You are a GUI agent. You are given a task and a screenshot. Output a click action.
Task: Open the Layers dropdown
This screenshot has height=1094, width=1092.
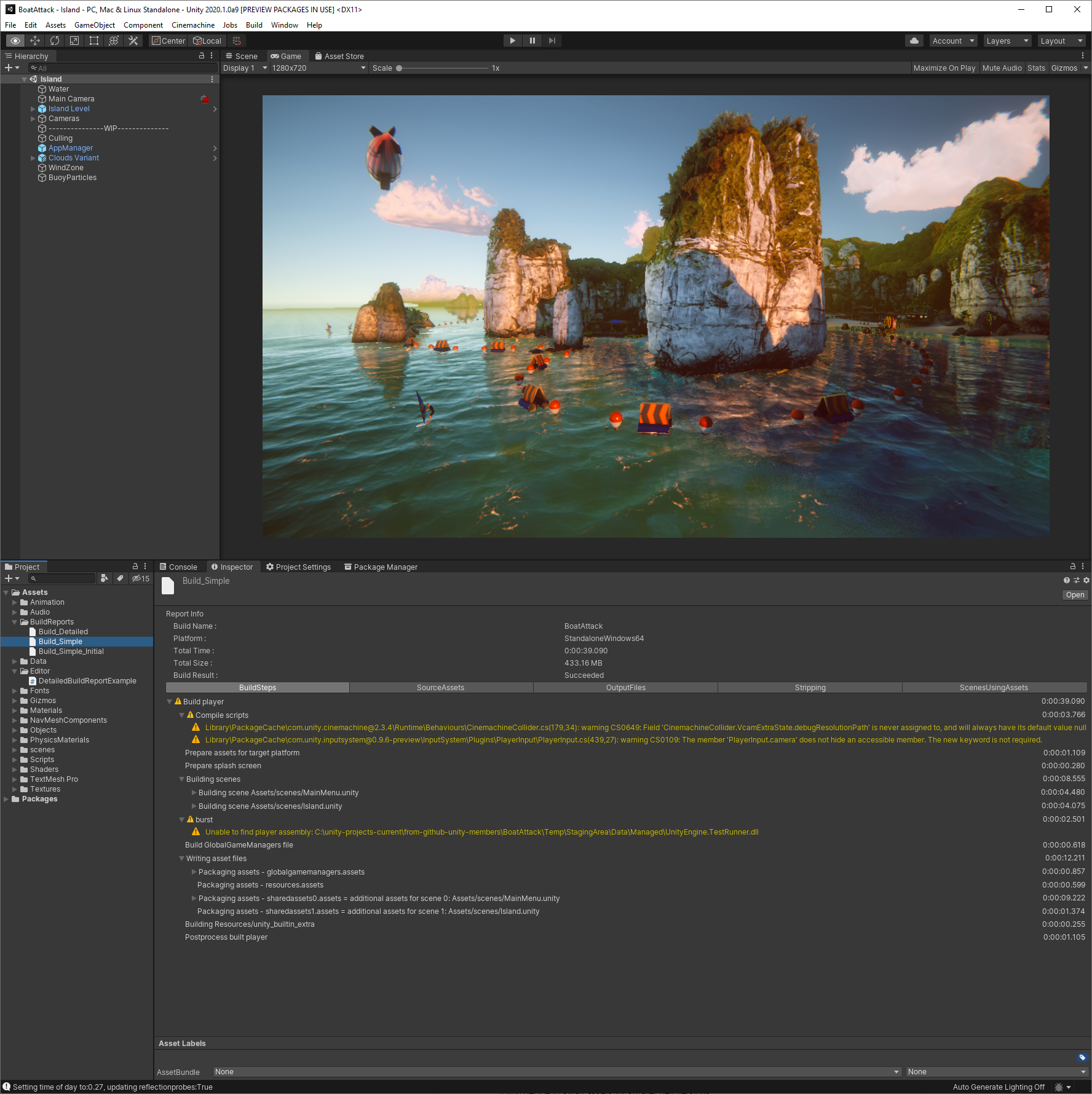pos(1007,41)
